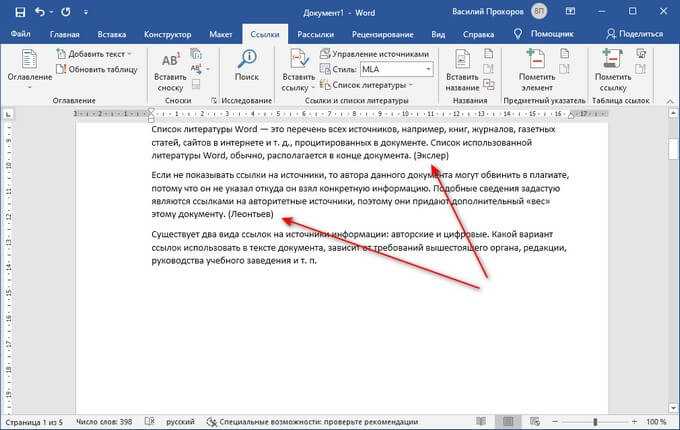680x430 pixels.
Task: Click the zoom out minus button
Action: (555, 421)
